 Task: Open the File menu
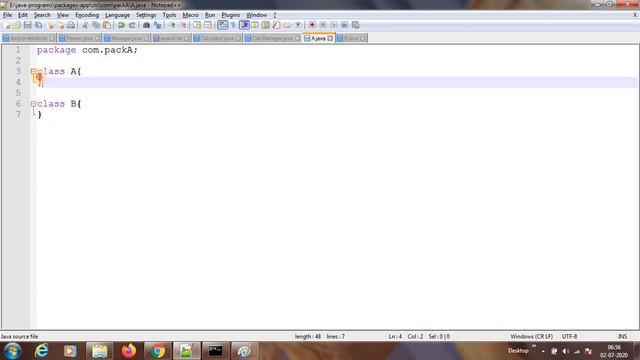7,15
